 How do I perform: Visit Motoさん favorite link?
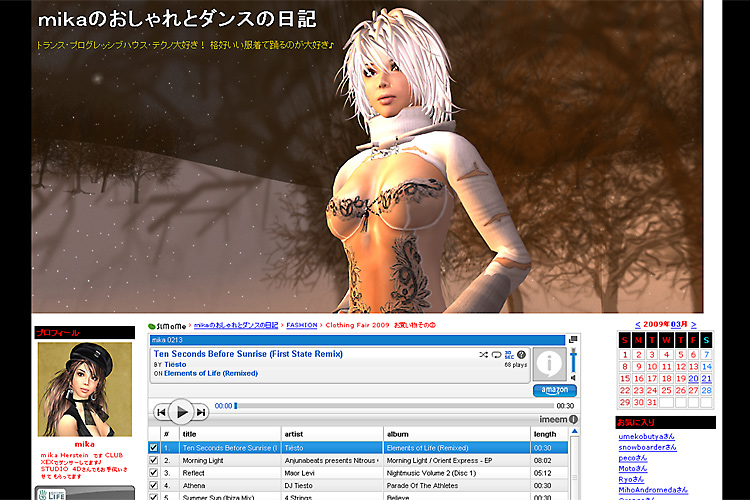(x=633, y=469)
